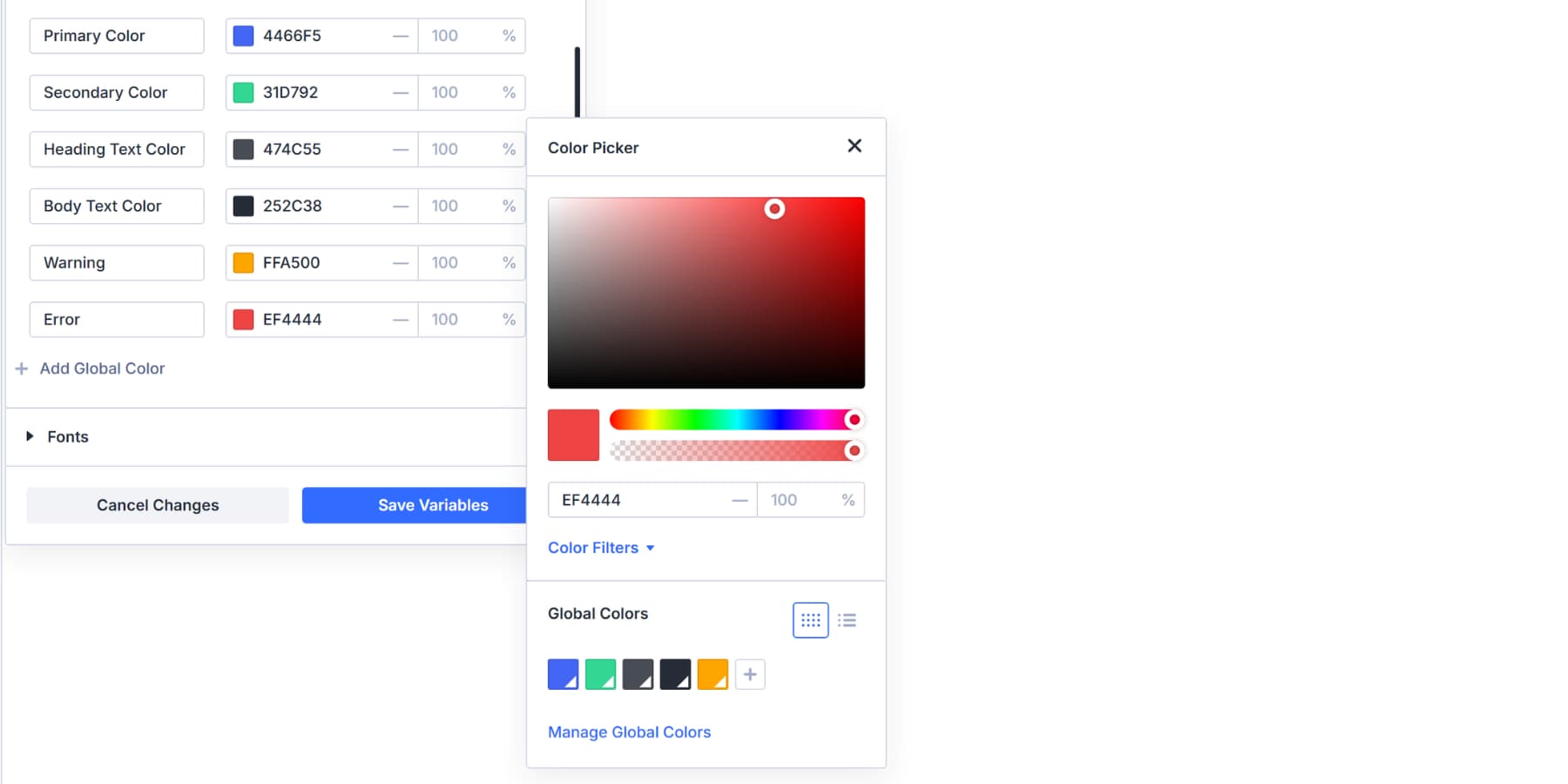Cancel Changes in the variables panel

[x=158, y=505]
